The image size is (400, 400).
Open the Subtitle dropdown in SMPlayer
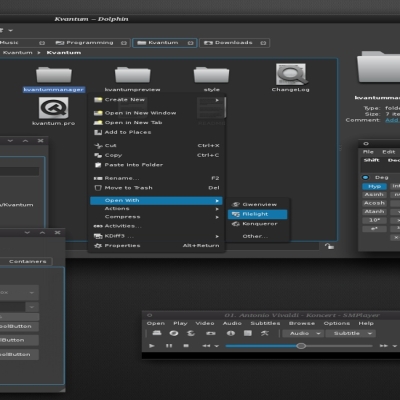pyautogui.click(x=350, y=333)
